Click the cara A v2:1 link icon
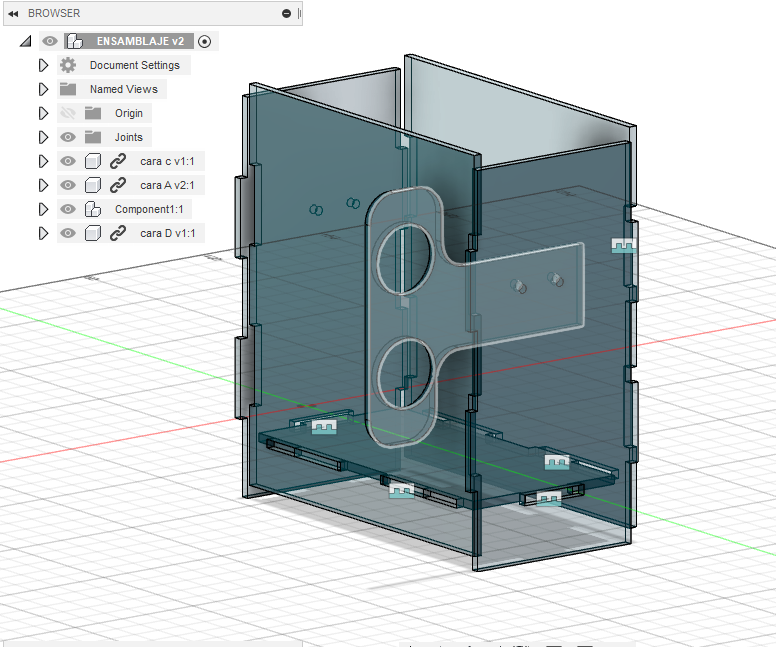The width and height of the screenshot is (776, 647). pos(118,185)
